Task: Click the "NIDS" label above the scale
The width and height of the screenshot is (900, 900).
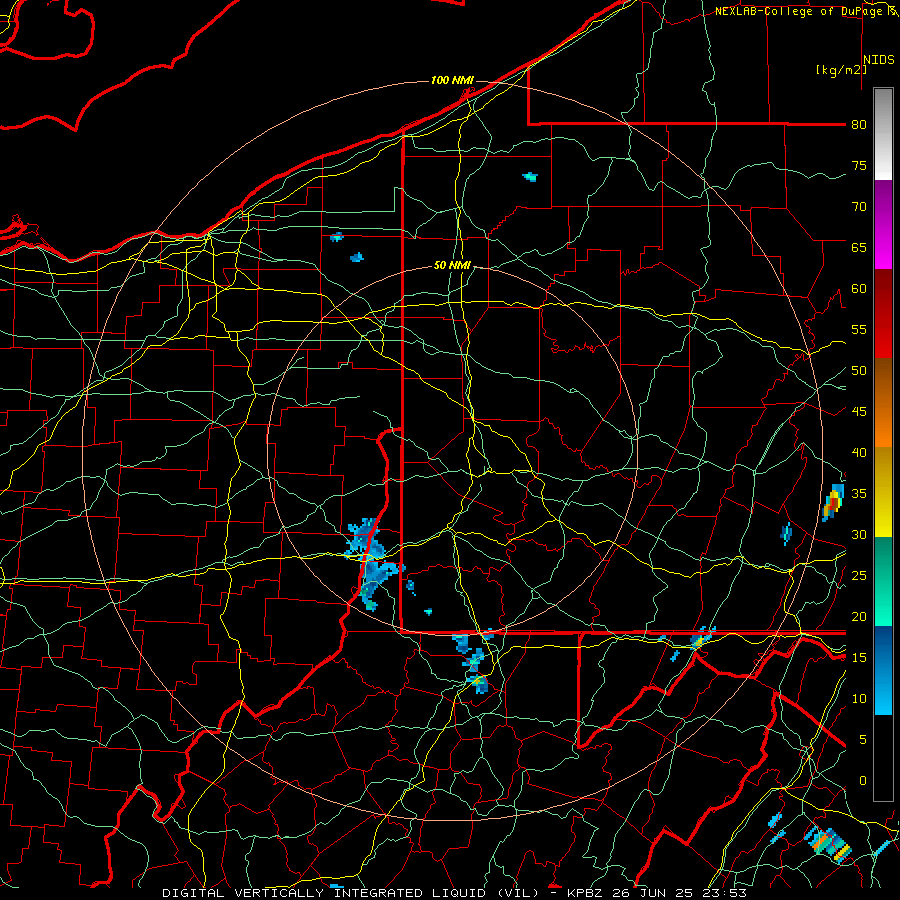Action: (879, 60)
